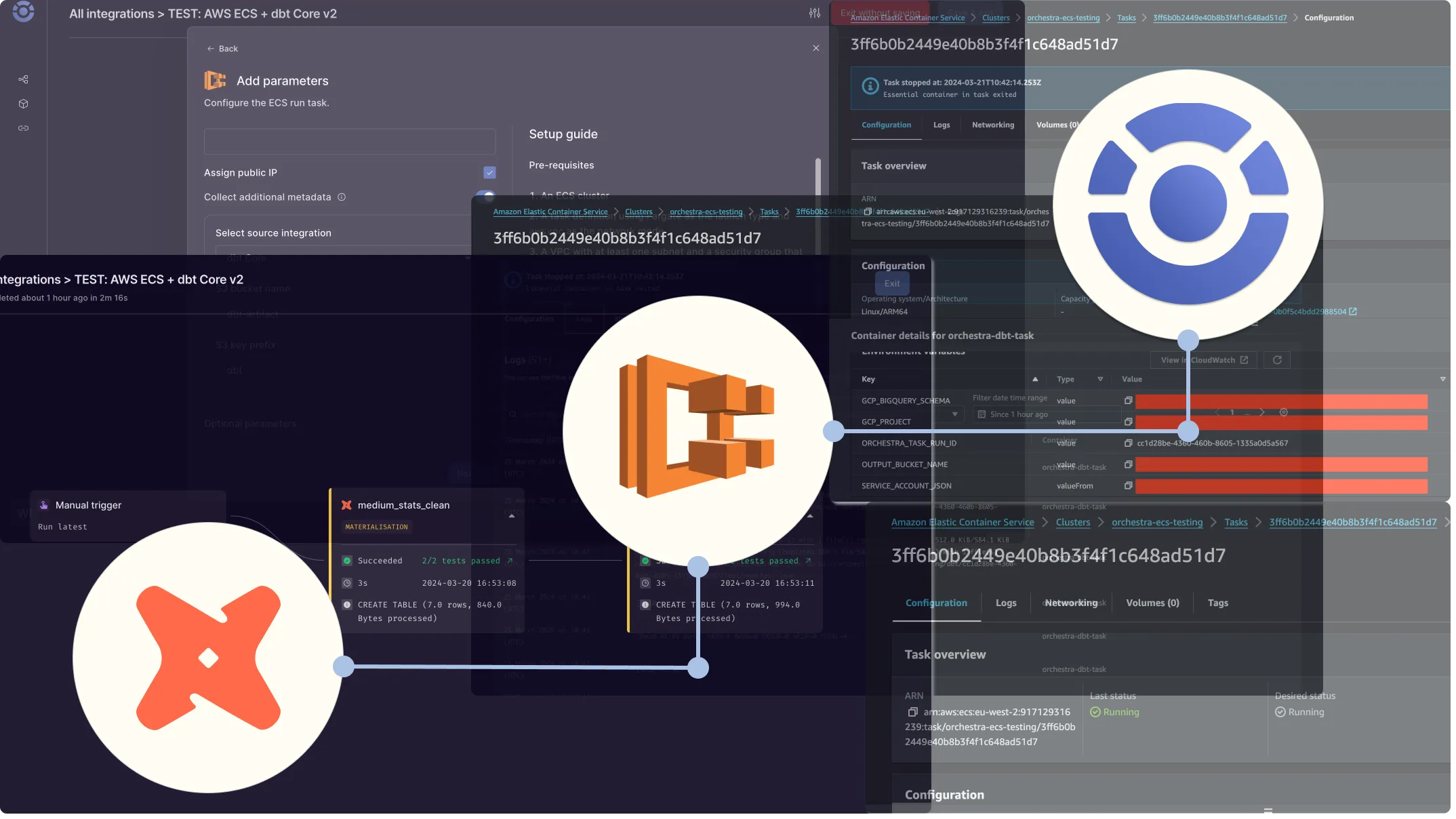The width and height of the screenshot is (1456, 819).
Task: Refresh the environment variables table
Action: tap(1278, 360)
